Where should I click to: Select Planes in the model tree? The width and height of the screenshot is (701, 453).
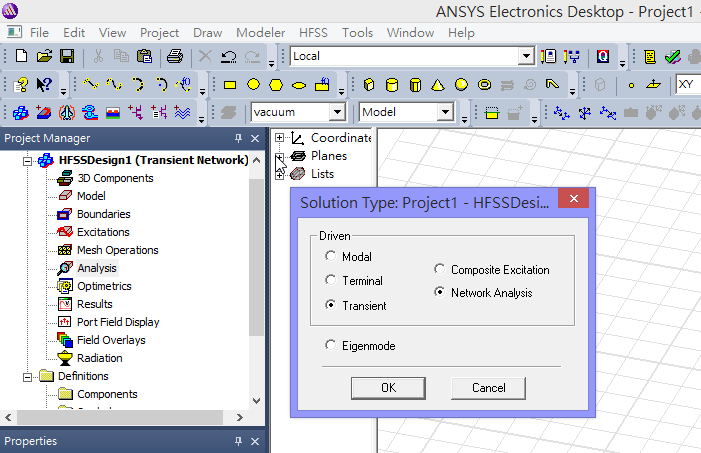[329, 156]
